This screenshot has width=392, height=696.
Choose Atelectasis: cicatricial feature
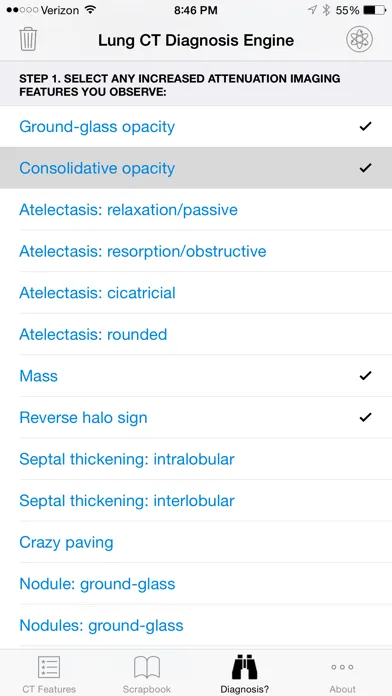[x=196, y=293]
